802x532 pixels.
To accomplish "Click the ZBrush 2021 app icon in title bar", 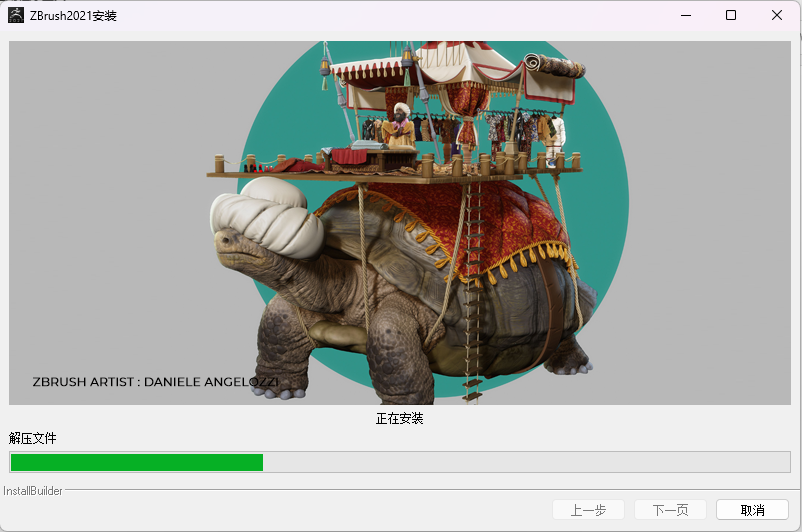I will (x=15, y=15).
